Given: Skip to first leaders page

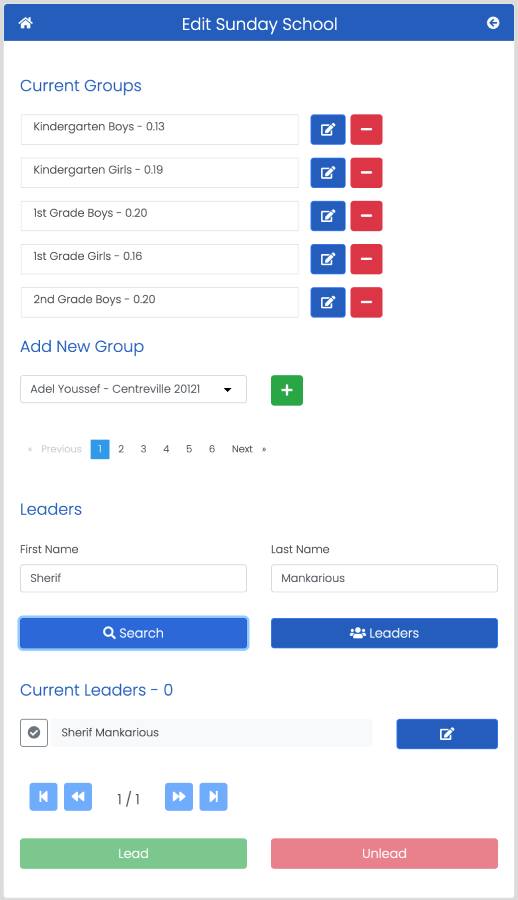Looking at the screenshot, I should 44,797.
